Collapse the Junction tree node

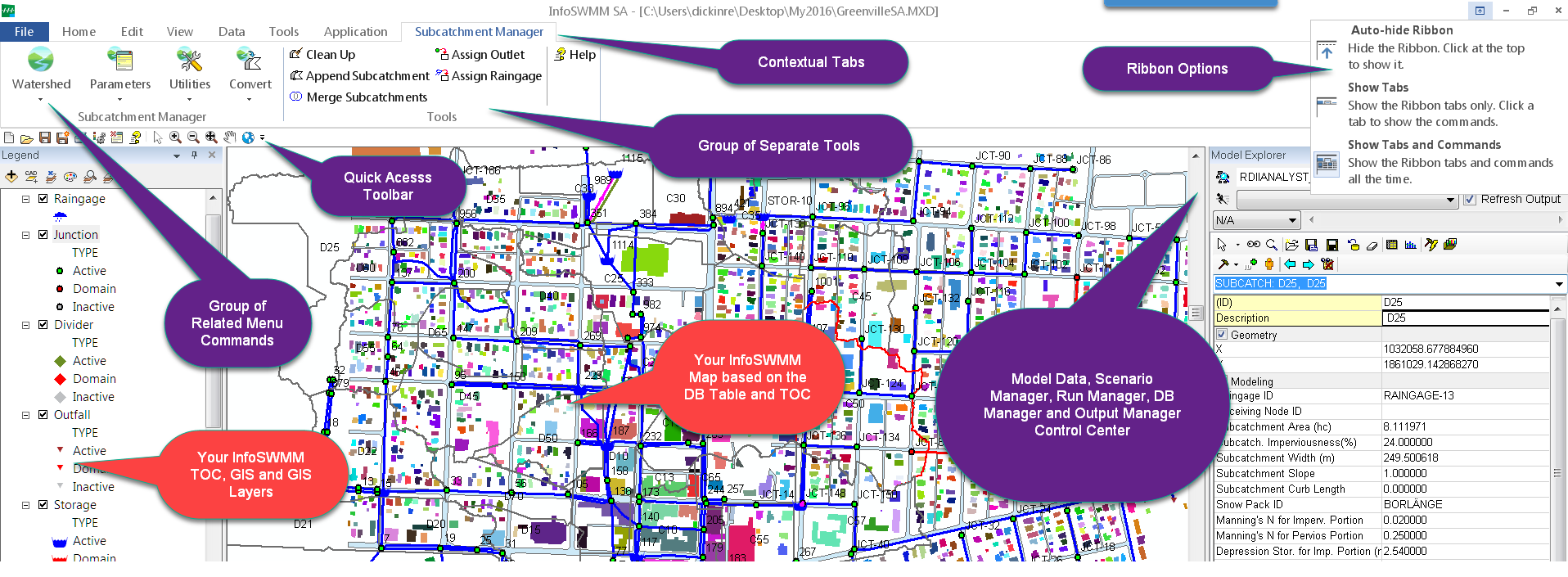coord(25,234)
